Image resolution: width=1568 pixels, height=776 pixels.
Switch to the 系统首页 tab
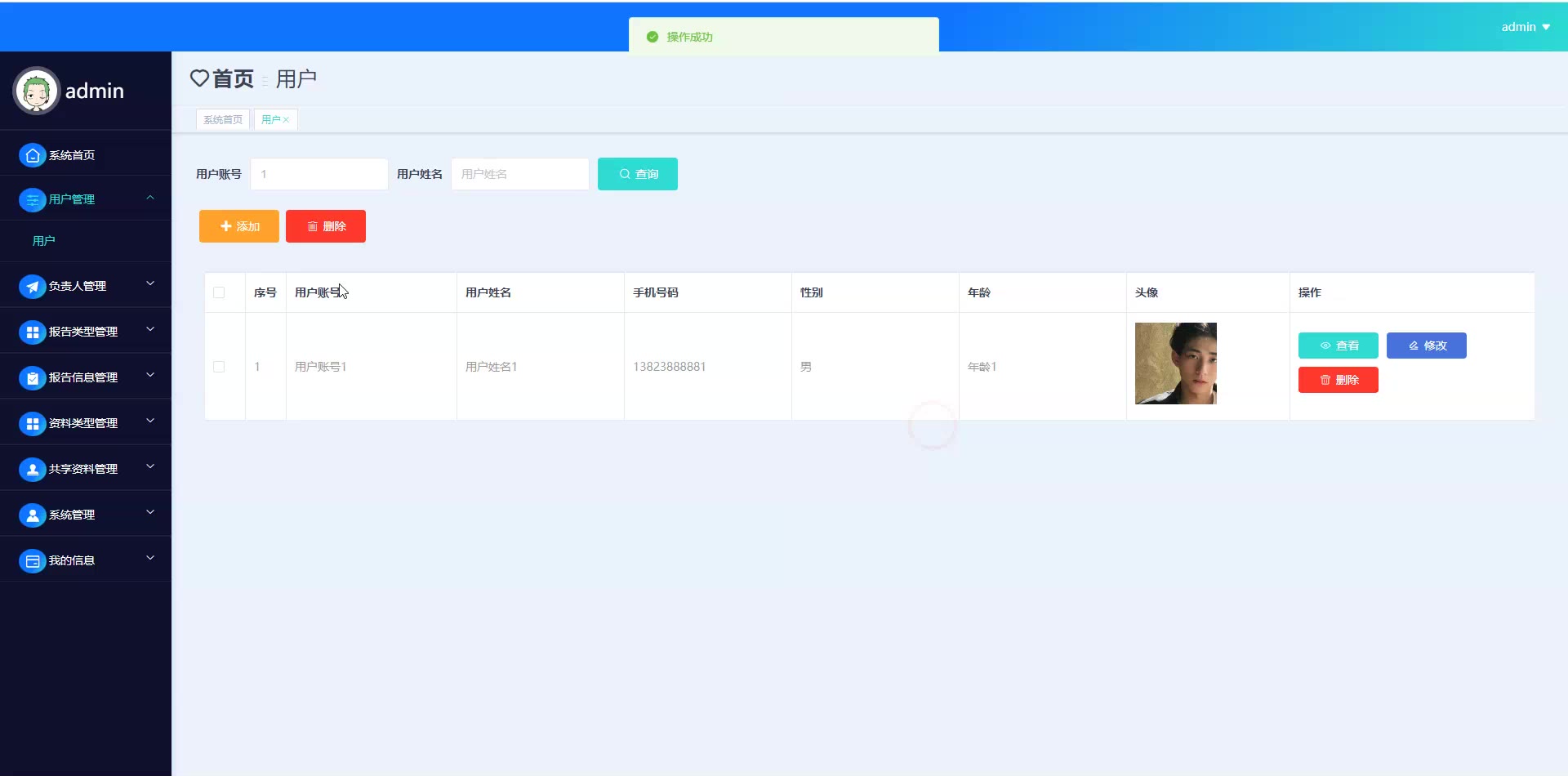pyautogui.click(x=223, y=120)
